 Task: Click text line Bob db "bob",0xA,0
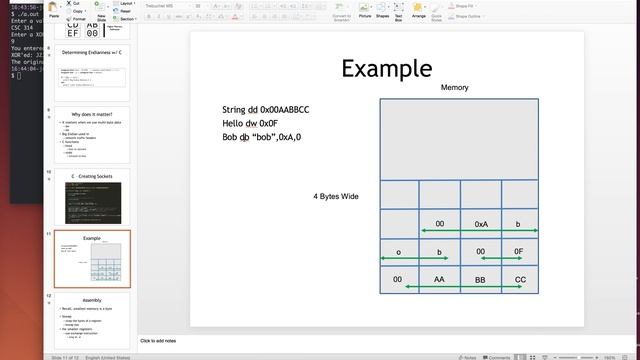262,137
